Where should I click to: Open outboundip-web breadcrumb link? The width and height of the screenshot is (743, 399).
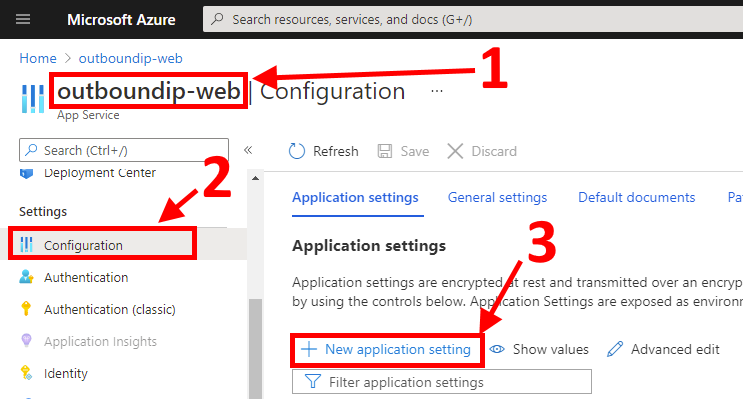[130, 58]
